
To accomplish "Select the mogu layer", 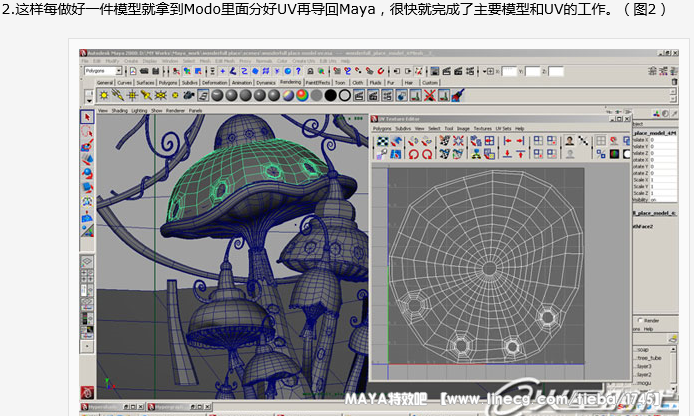I will [644, 383].
